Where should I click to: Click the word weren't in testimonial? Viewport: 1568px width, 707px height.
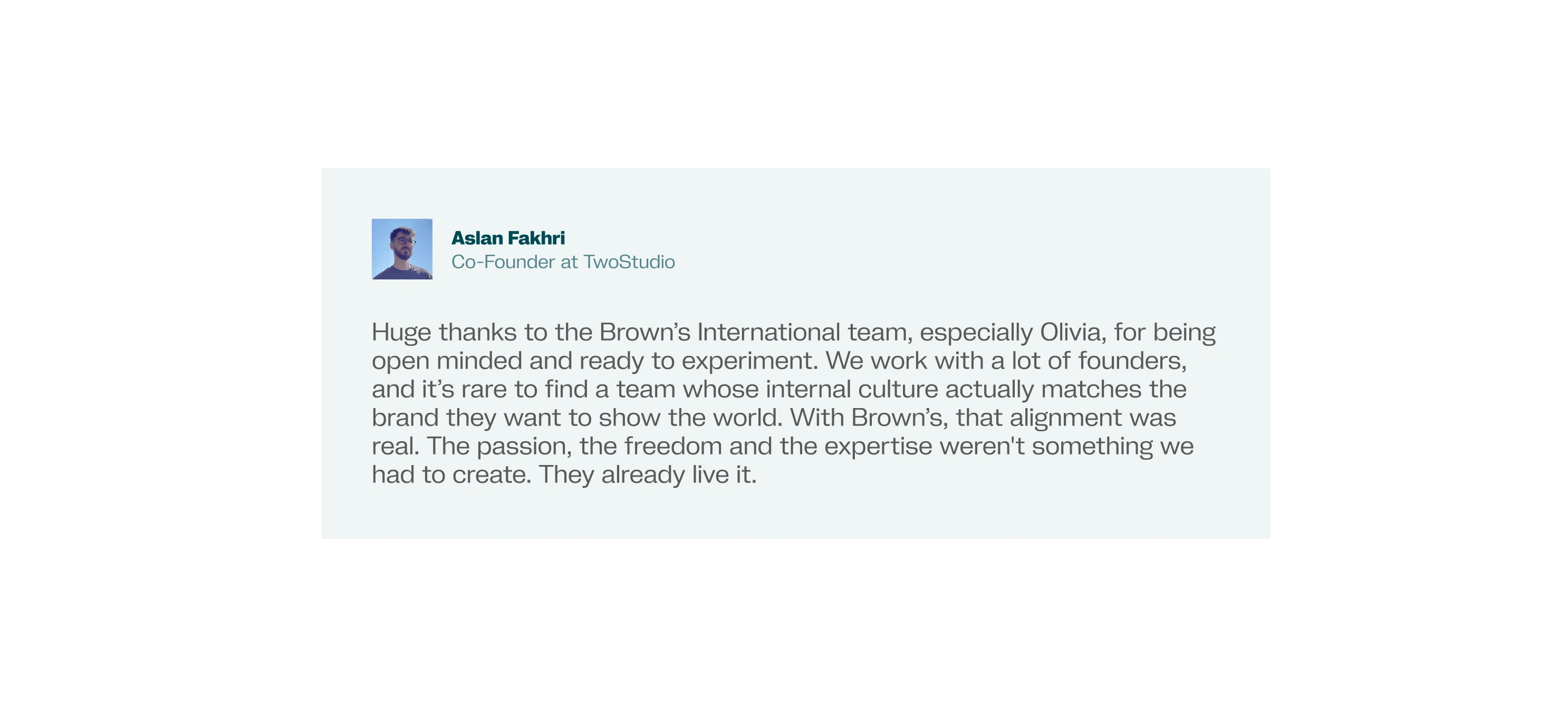[x=982, y=446]
